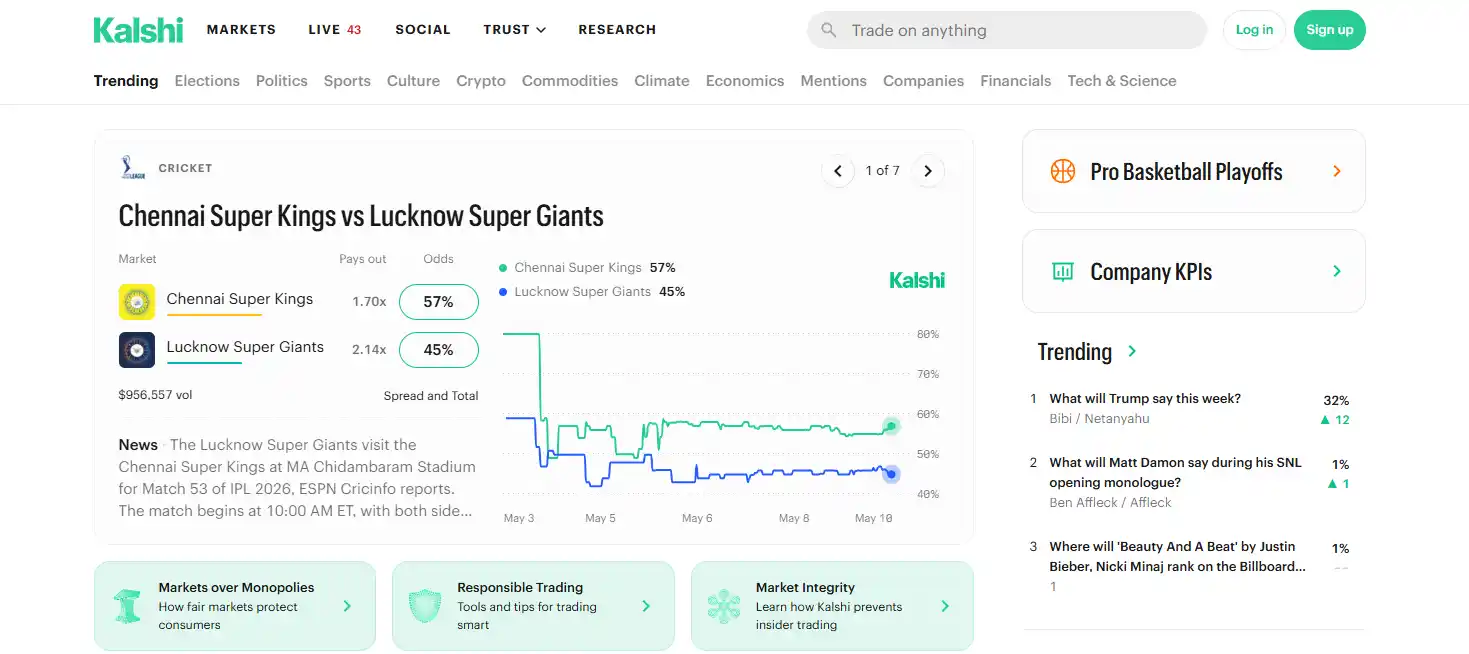Viewport: 1469px width, 654px height.
Task: Select the Financials category tab
Action: click(1015, 81)
